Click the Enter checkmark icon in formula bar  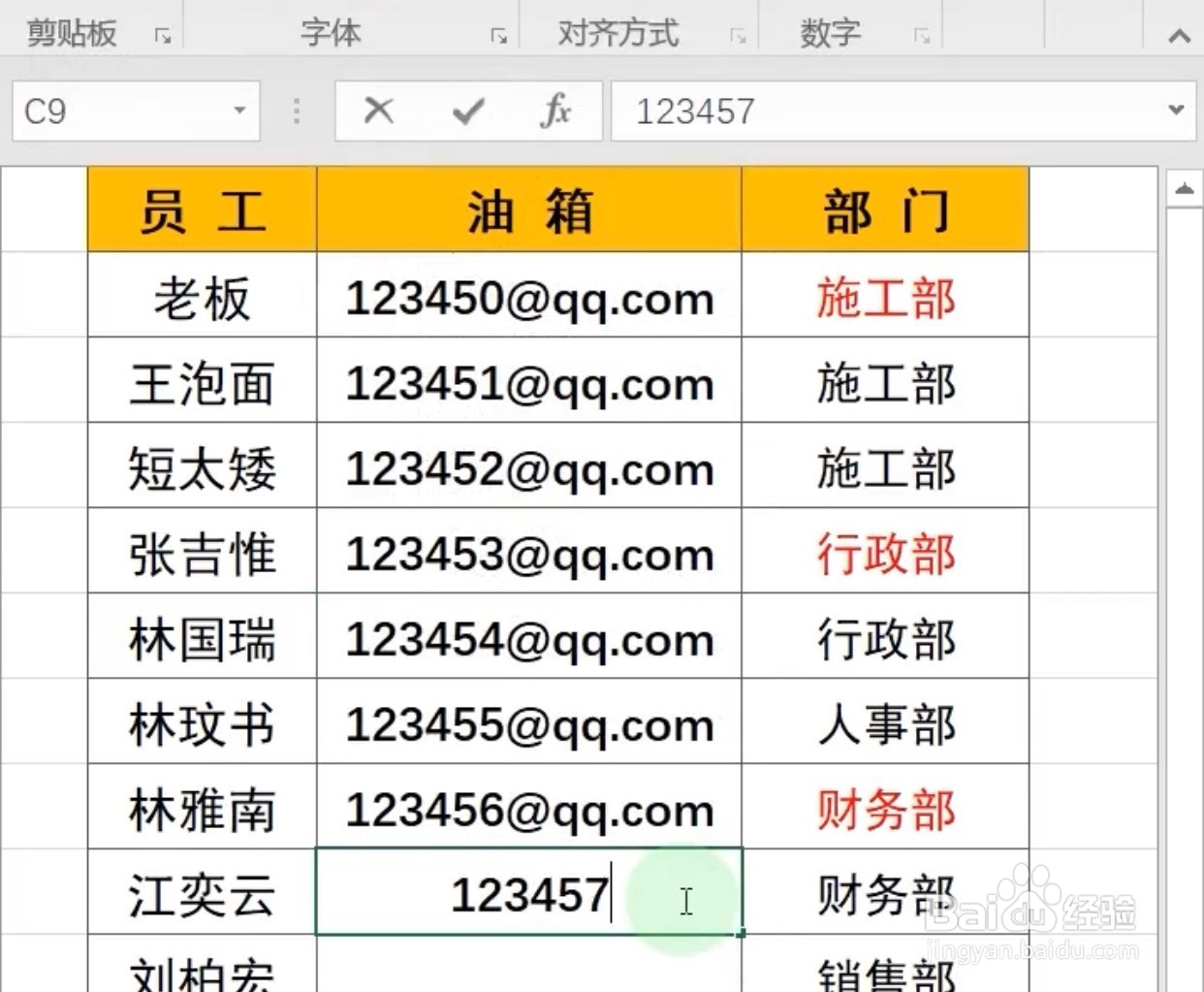click(x=466, y=111)
